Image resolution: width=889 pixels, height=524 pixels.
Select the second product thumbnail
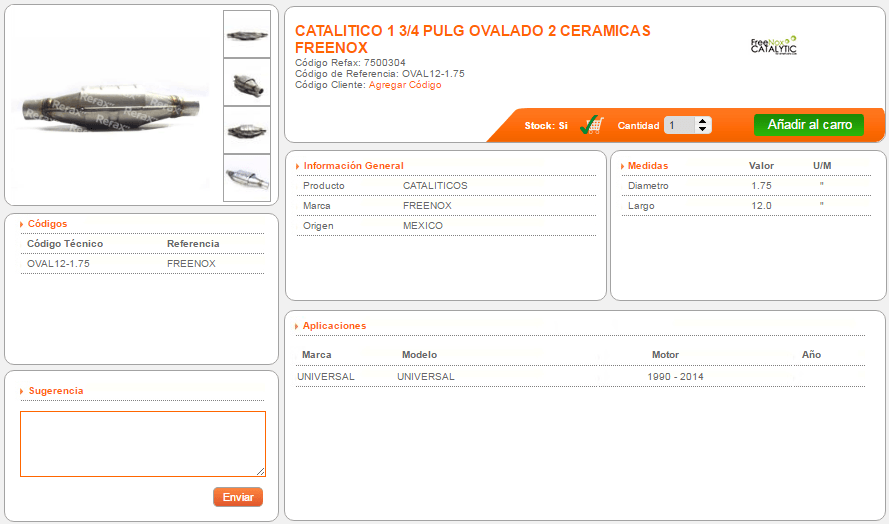[x=247, y=82]
